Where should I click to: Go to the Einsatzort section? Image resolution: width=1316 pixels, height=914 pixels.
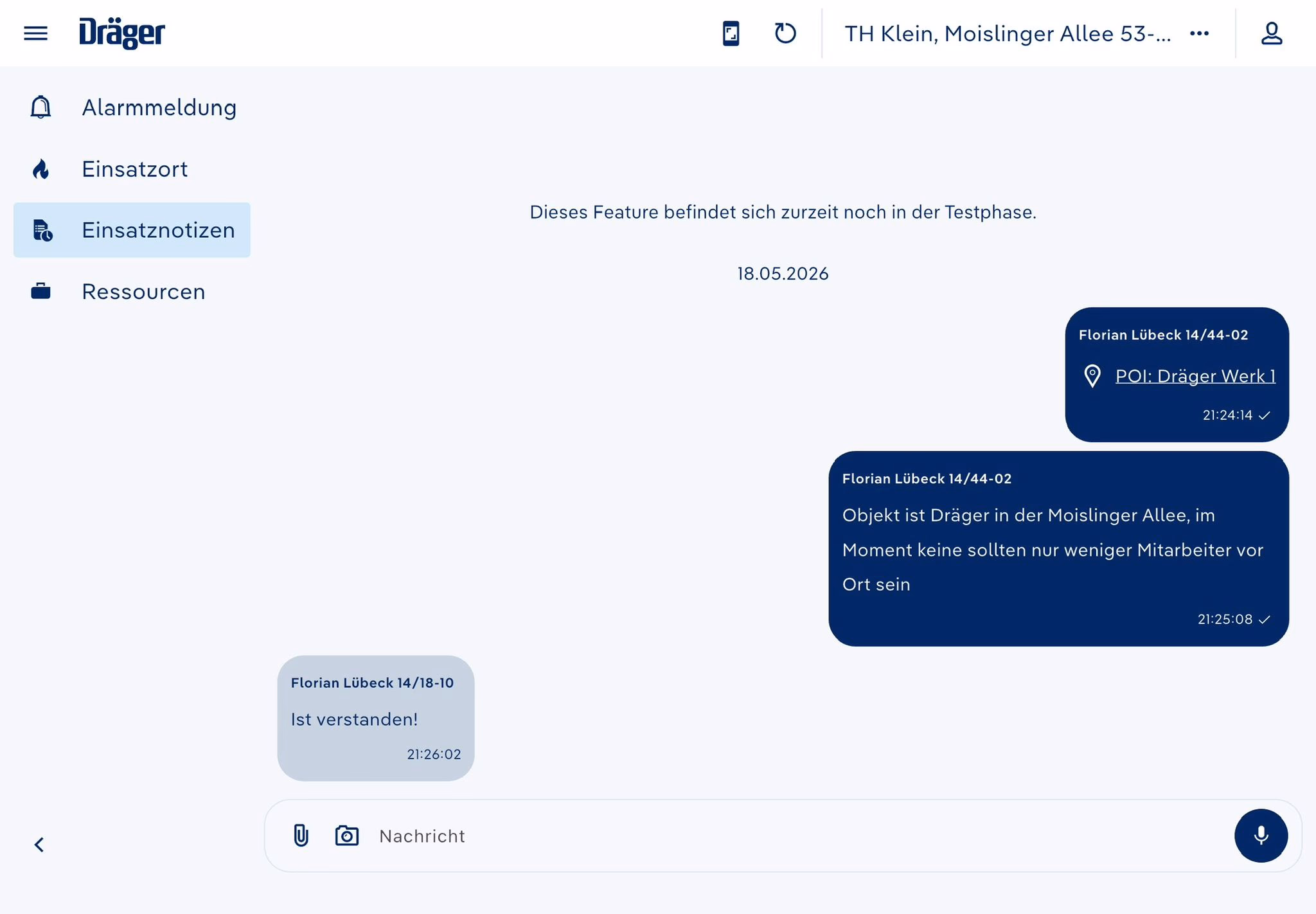coord(132,169)
